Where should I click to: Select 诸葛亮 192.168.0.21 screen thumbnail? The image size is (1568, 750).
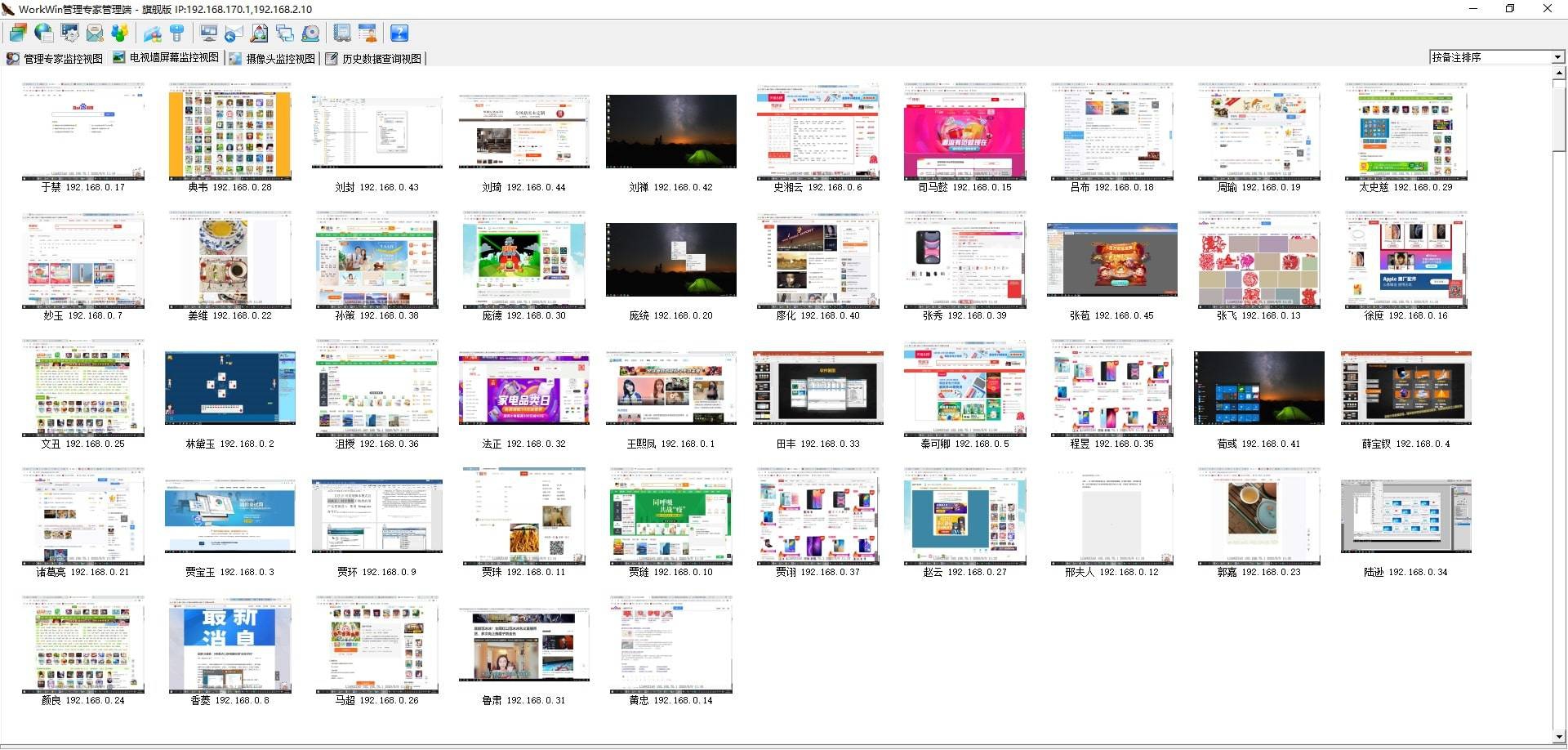click(82, 516)
